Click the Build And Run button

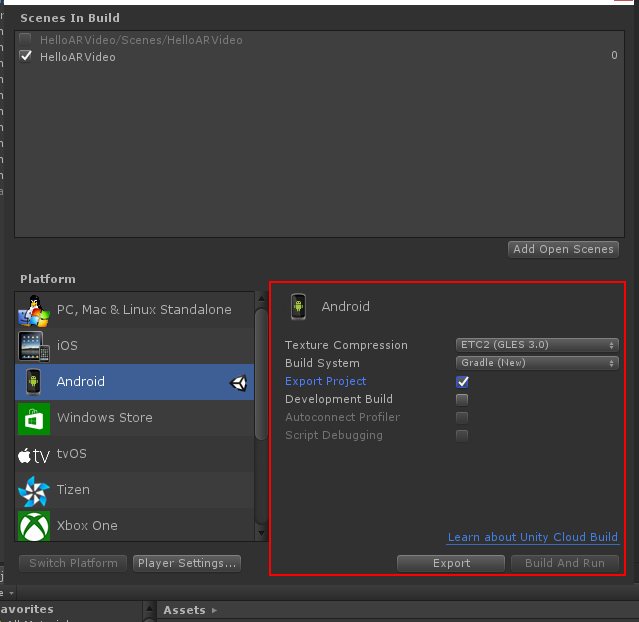click(565, 563)
